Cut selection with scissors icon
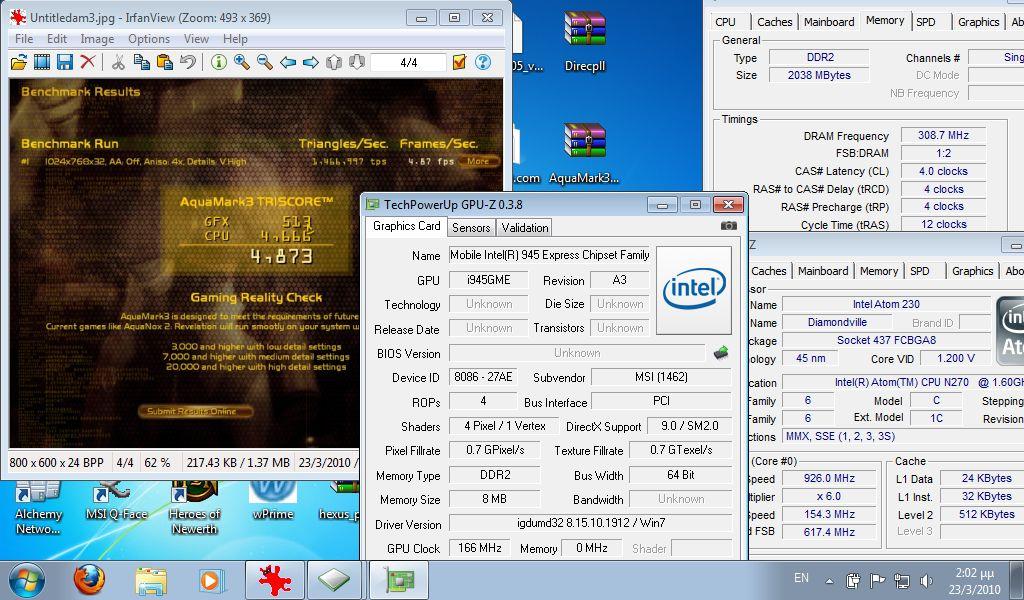The width and height of the screenshot is (1024, 600). 118,62
